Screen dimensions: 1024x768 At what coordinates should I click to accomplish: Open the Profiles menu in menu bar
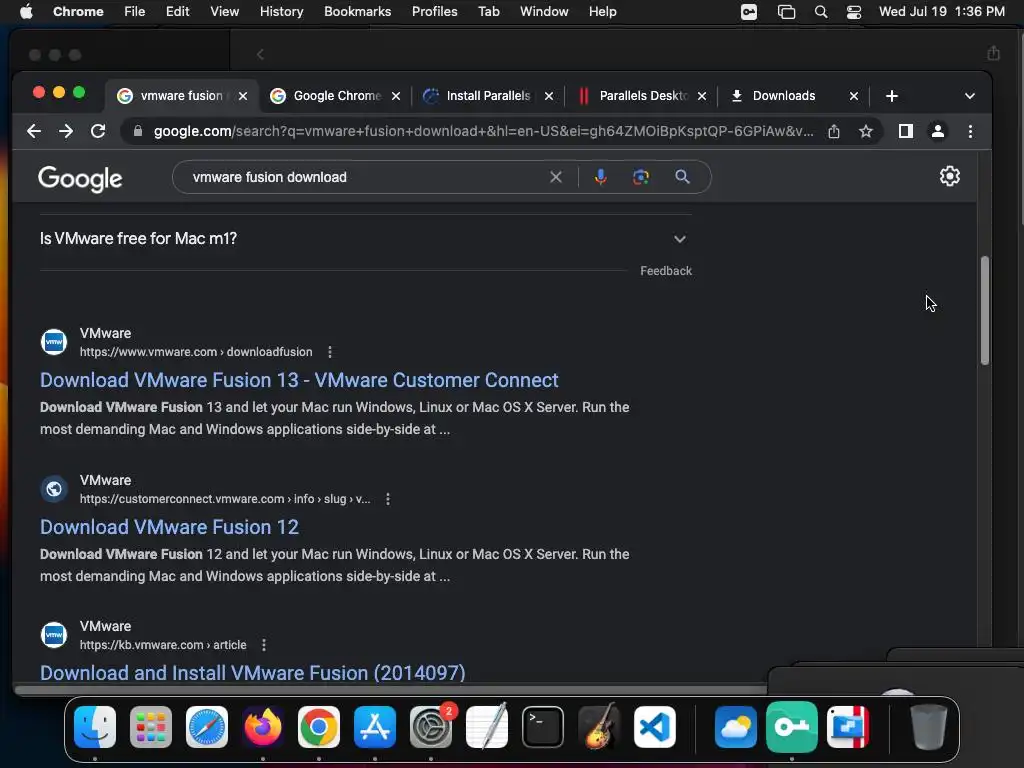(434, 12)
